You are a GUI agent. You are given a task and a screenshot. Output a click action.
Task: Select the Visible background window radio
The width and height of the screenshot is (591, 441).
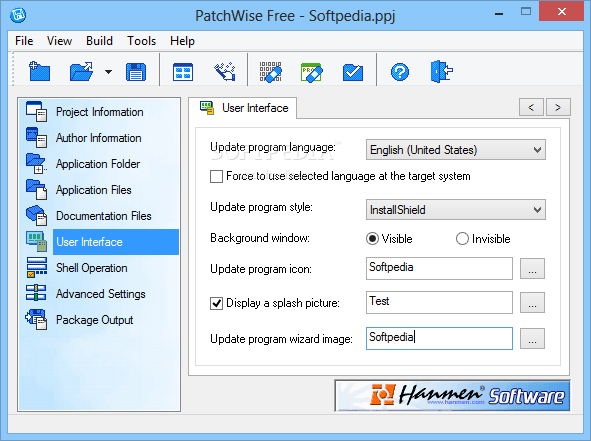tap(372, 239)
